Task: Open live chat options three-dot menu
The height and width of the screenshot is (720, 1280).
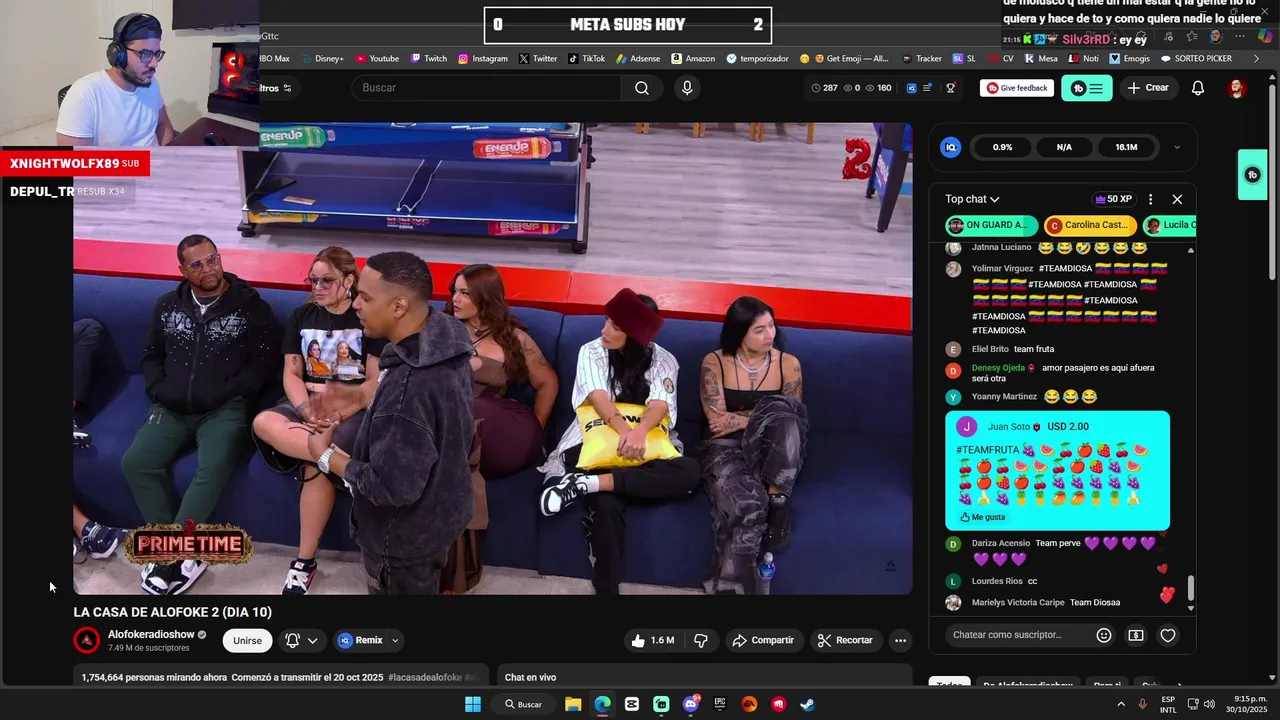Action: (1150, 199)
